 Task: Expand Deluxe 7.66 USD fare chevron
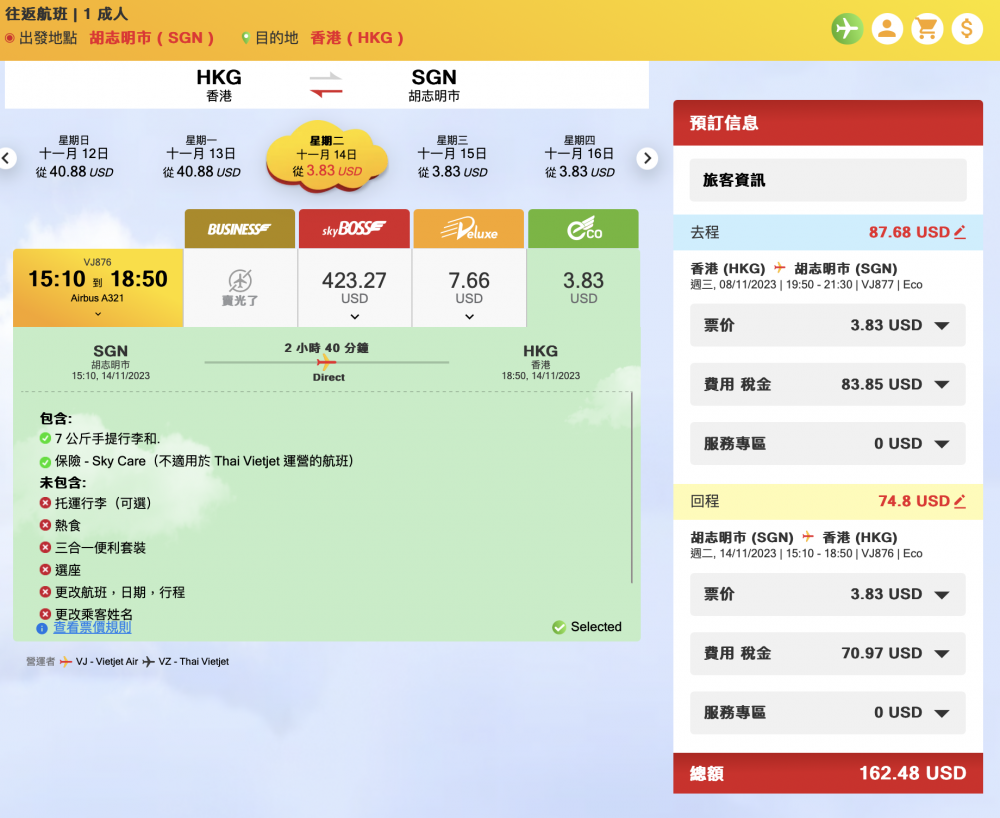coord(469,317)
